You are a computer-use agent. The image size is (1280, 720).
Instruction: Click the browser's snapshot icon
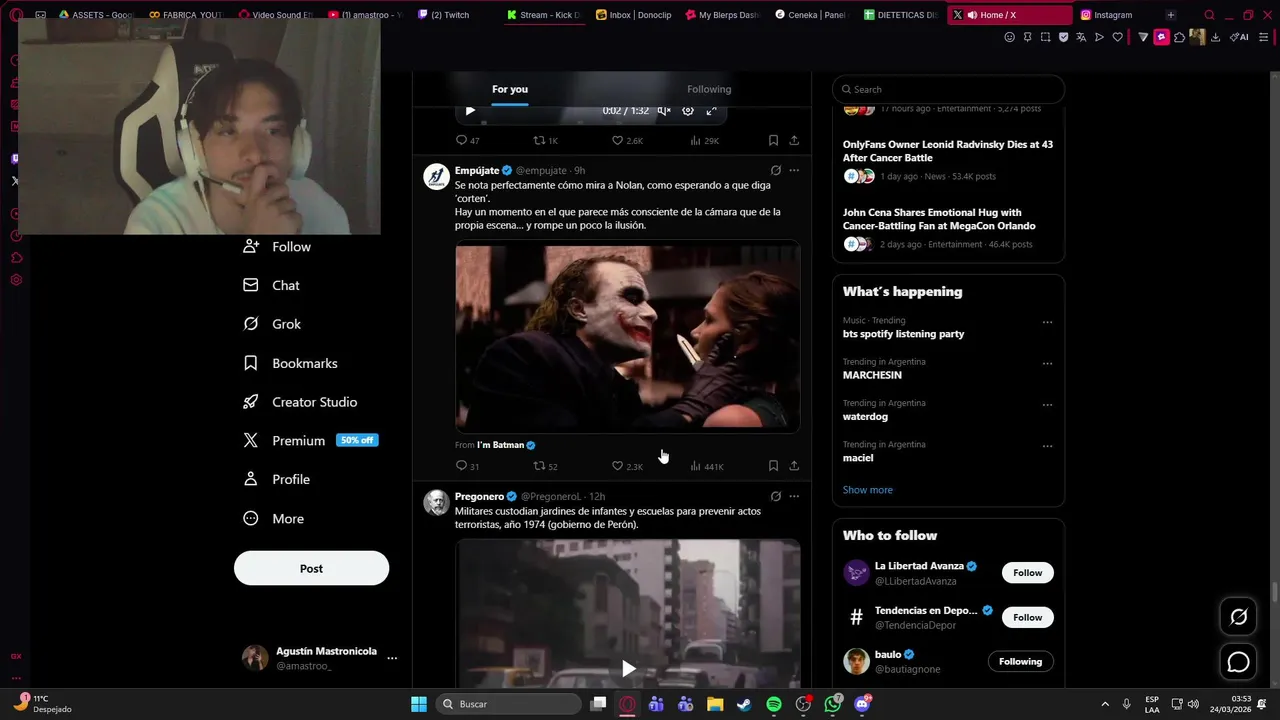pos(1045,37)
